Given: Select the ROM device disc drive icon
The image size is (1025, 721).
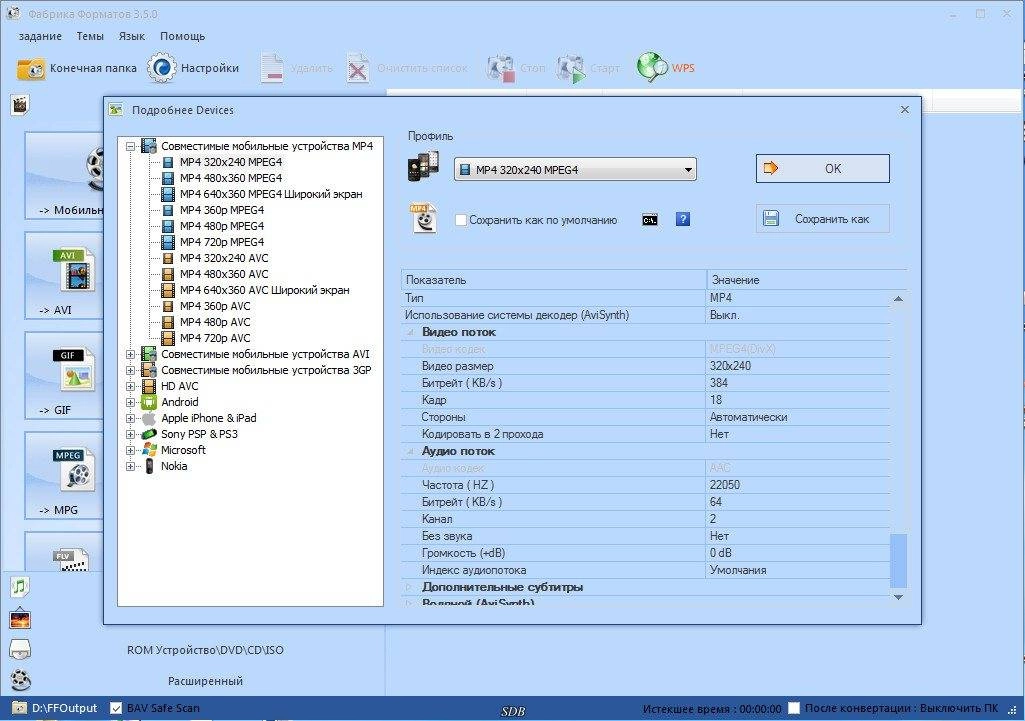Looking at the screenshot, I should pos(20,649).
